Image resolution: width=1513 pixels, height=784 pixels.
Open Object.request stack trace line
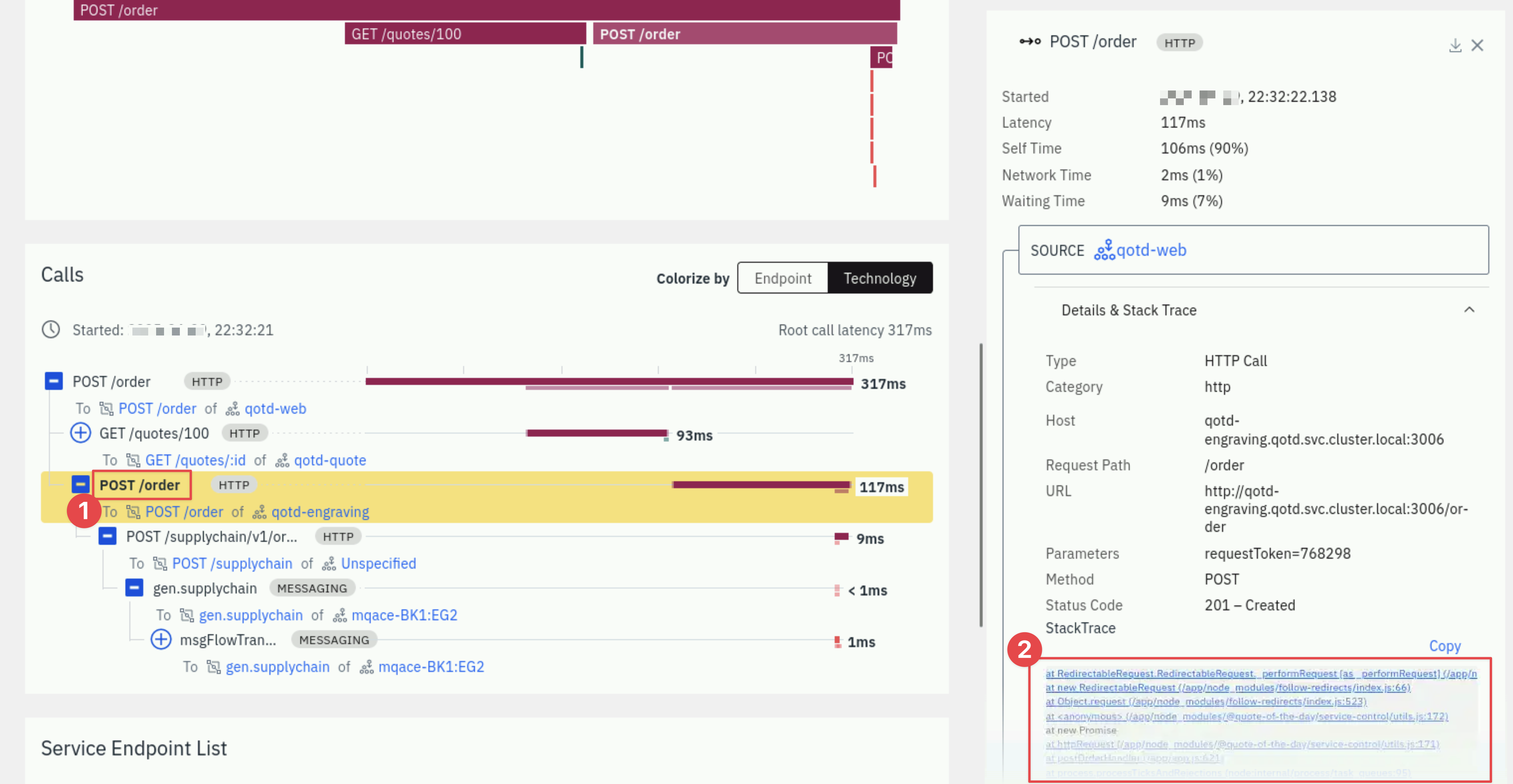(x=1206, y=701)
